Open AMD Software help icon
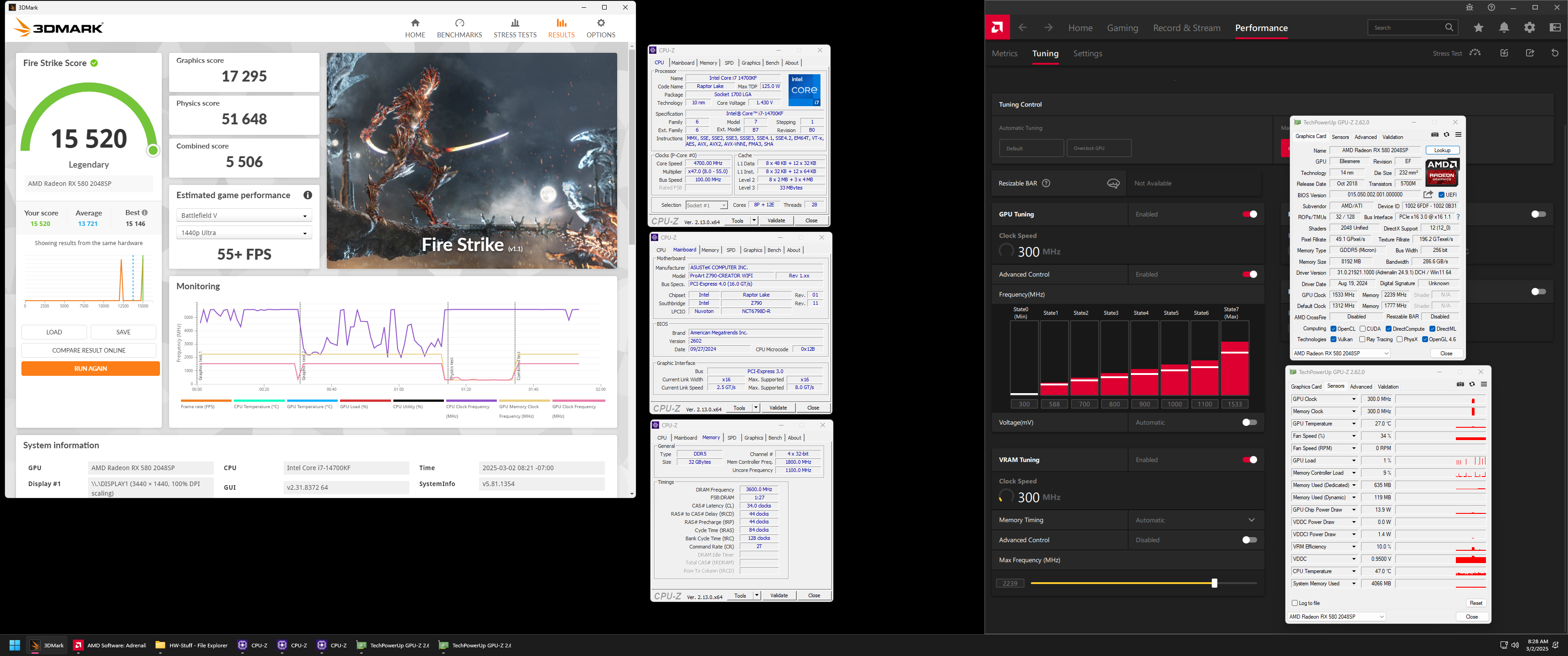Viewport: 1568px width, 656px height. 1491,7
